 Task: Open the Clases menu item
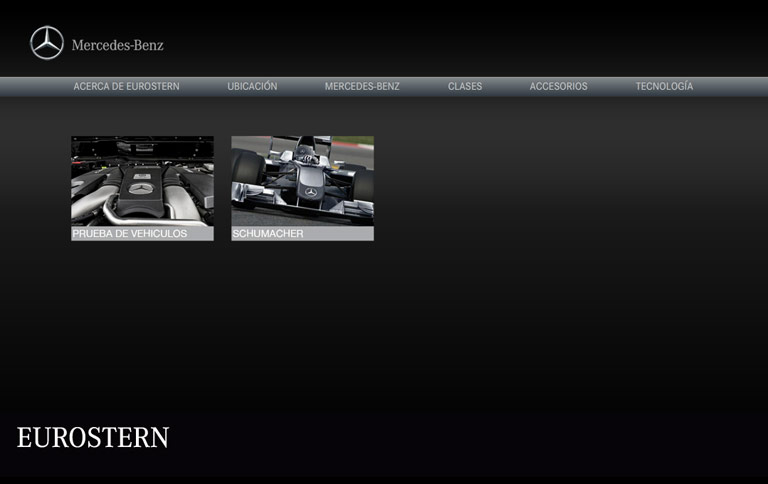tap(465, 87)
